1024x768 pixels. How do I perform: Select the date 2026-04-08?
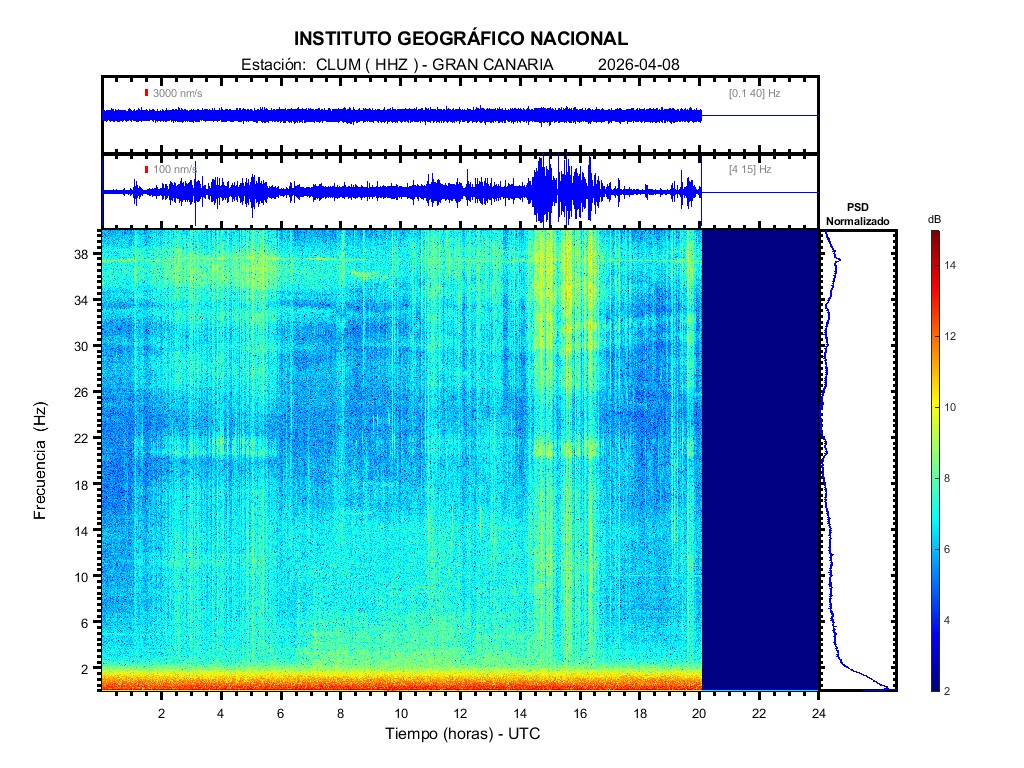[x=638, y=65]
